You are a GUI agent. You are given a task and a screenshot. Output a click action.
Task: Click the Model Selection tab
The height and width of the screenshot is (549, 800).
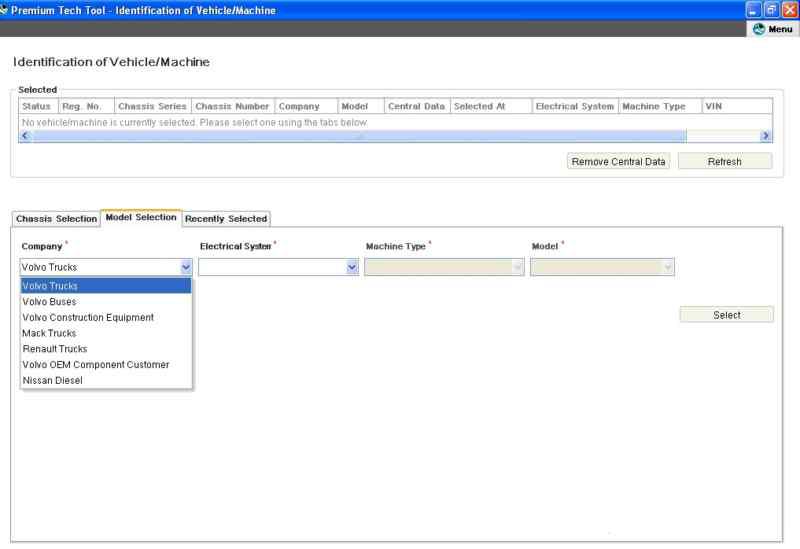coord(141,218)
